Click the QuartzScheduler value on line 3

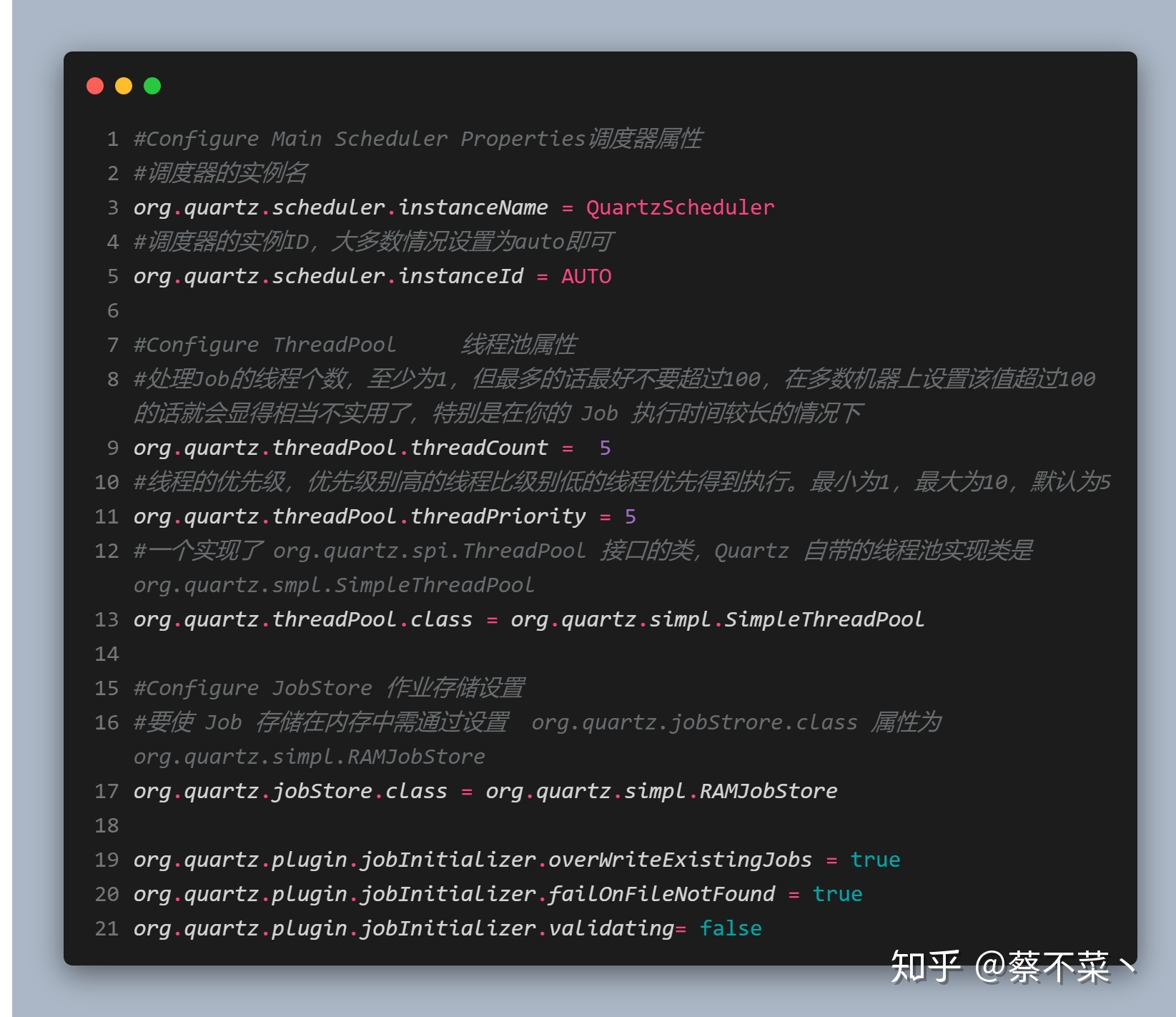(680, 207)
